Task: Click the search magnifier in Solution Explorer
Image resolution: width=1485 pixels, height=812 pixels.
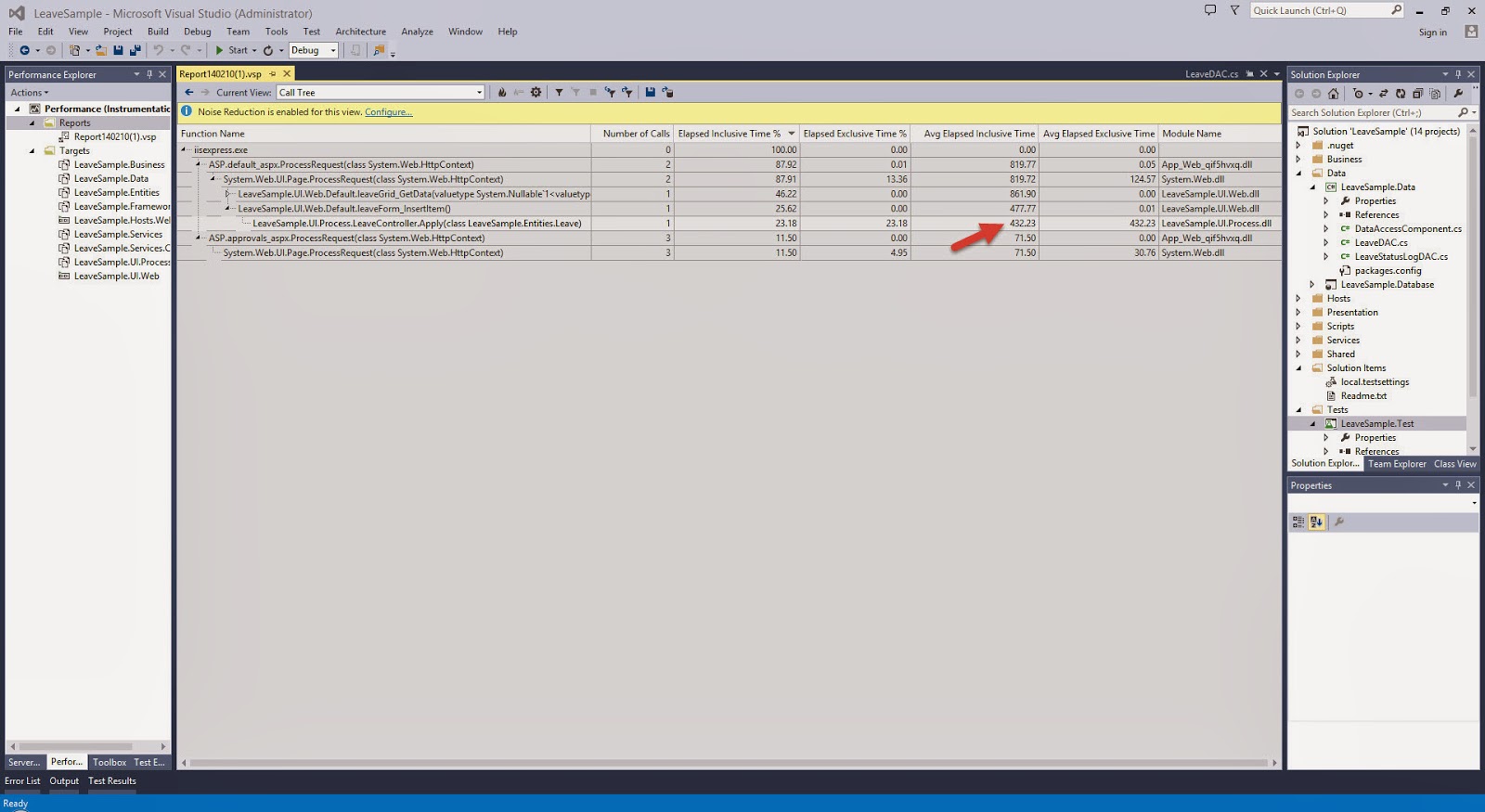Action: tap(1463, 112)
